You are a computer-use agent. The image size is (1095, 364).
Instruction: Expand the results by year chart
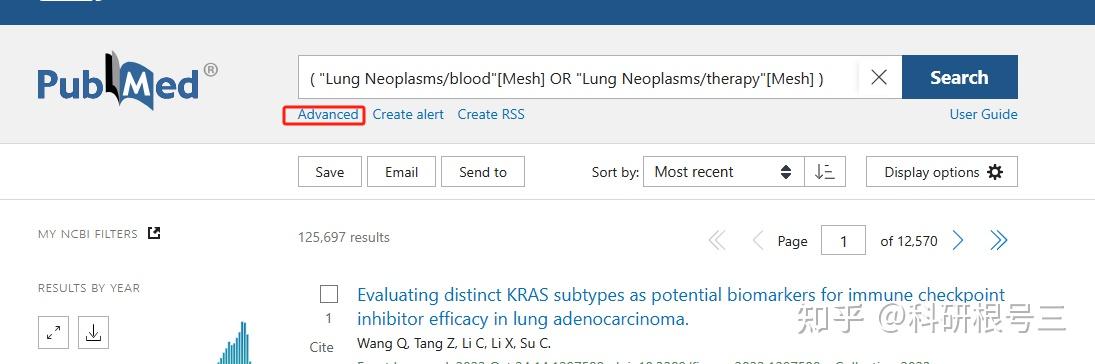click(x=53, y=333)
